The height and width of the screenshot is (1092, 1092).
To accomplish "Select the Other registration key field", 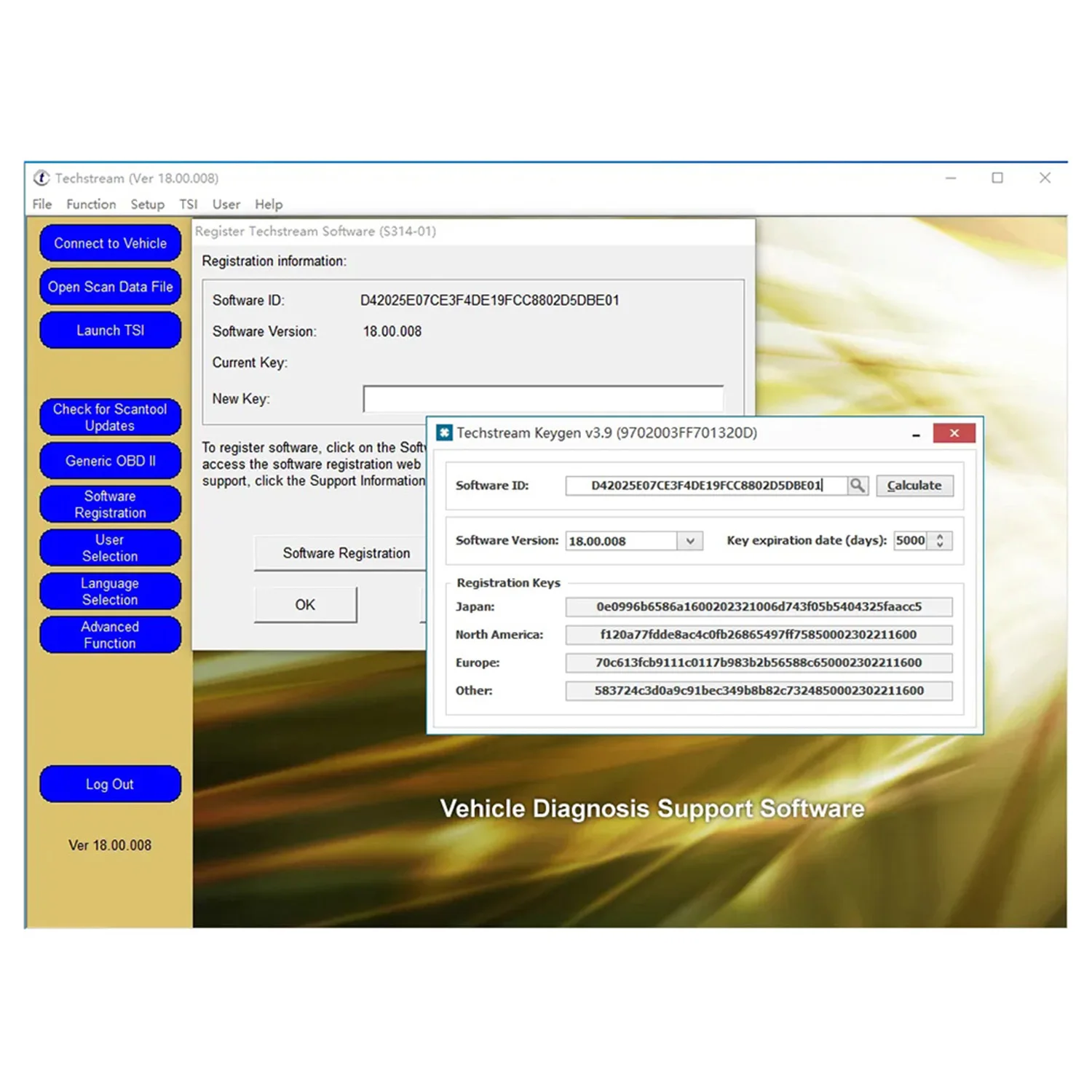I will [x=759, y=691].
